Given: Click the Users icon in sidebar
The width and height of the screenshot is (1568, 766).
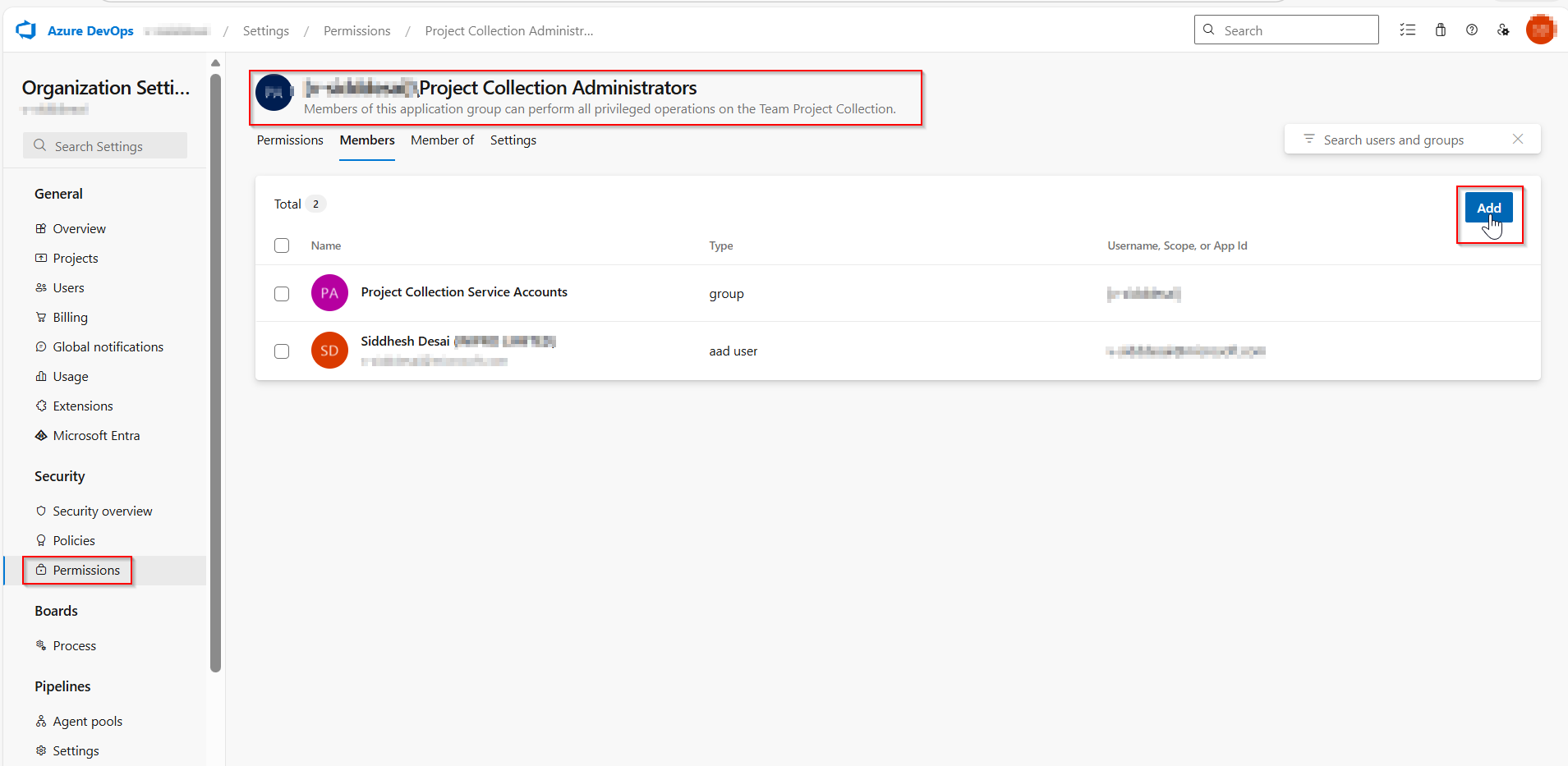Looking at the screenshot, I should (41, 287).
